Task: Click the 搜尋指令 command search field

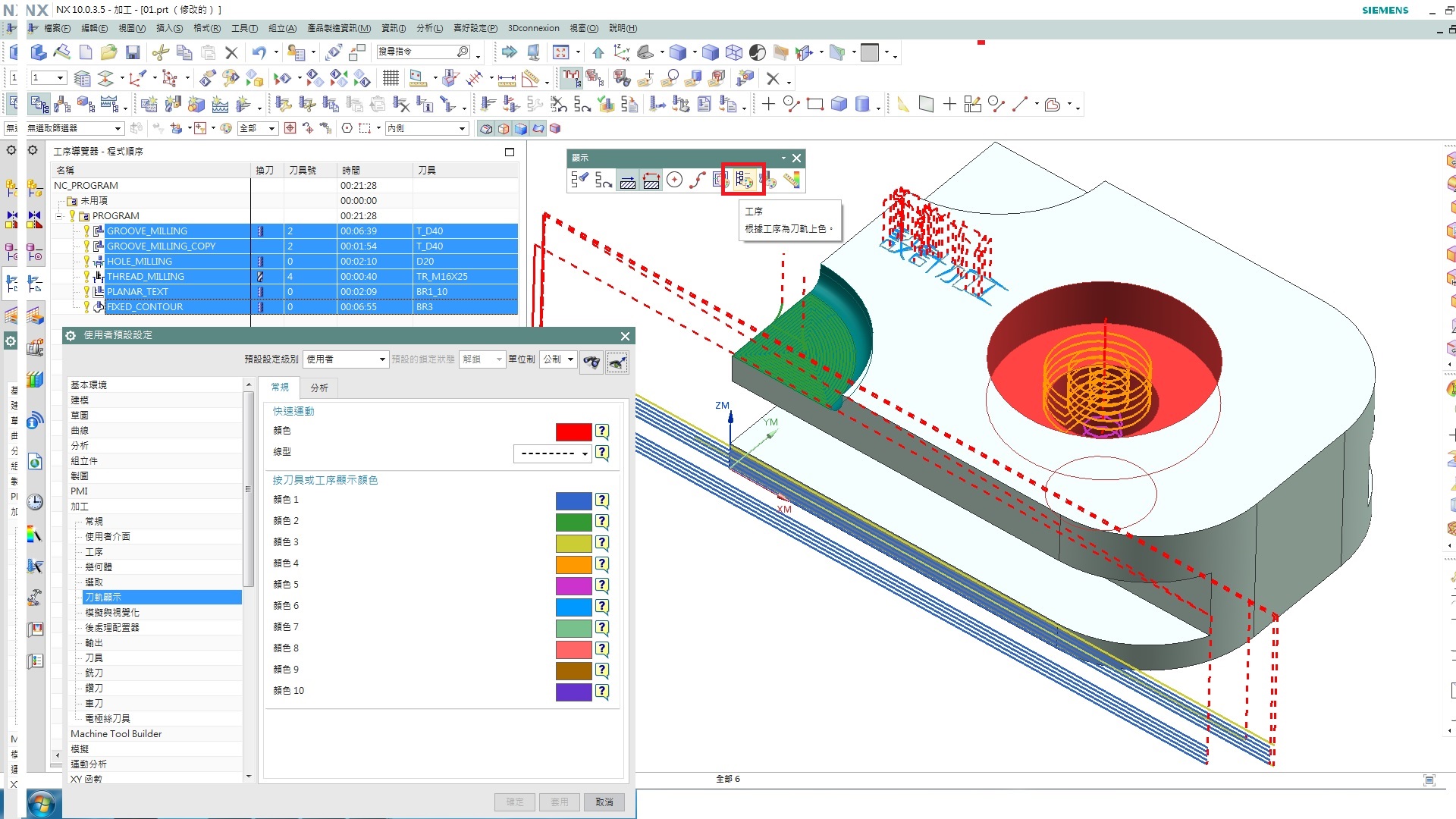Action: pyautogui.click(x=424, y=52)
